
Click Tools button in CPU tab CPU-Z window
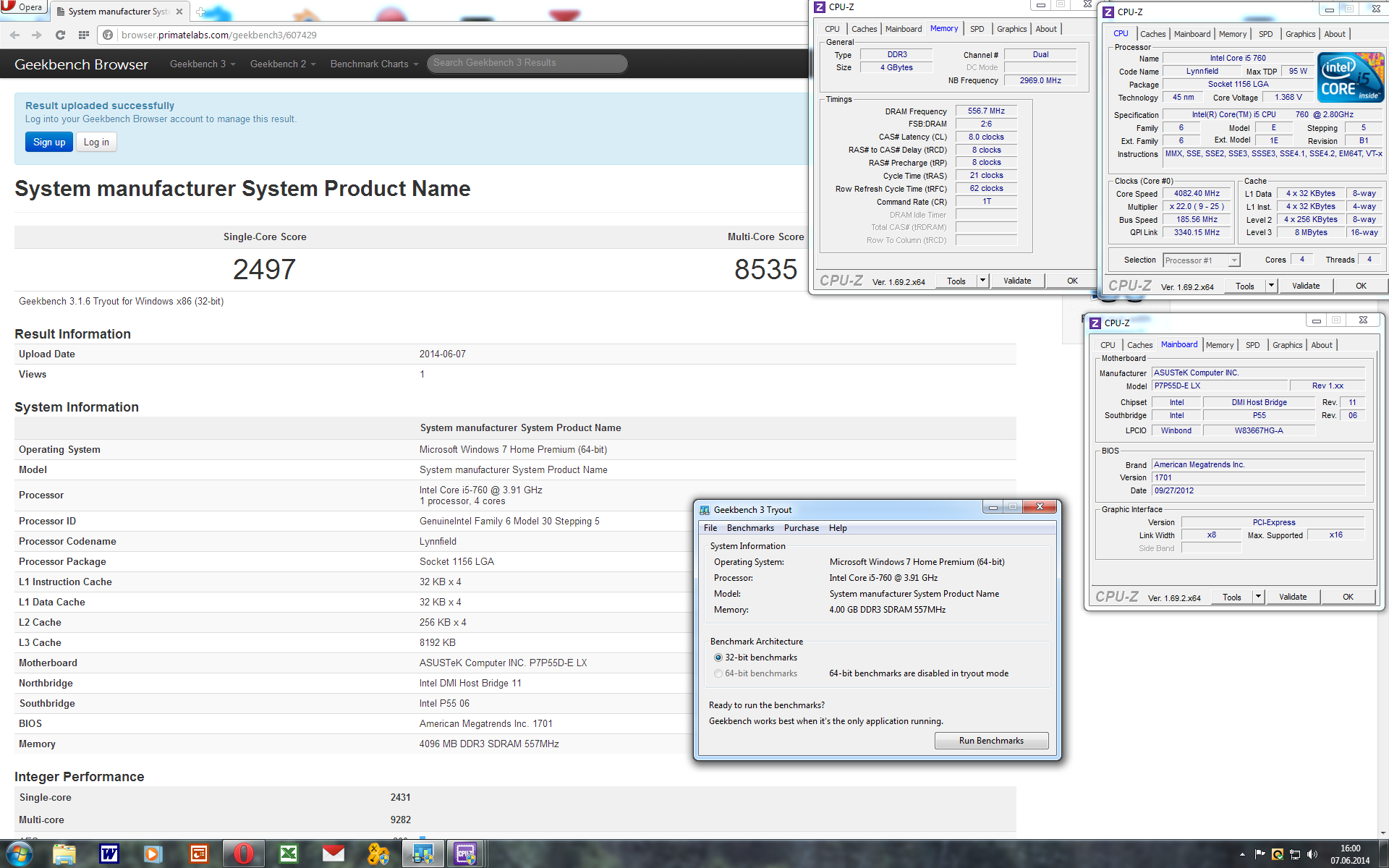1245,286
